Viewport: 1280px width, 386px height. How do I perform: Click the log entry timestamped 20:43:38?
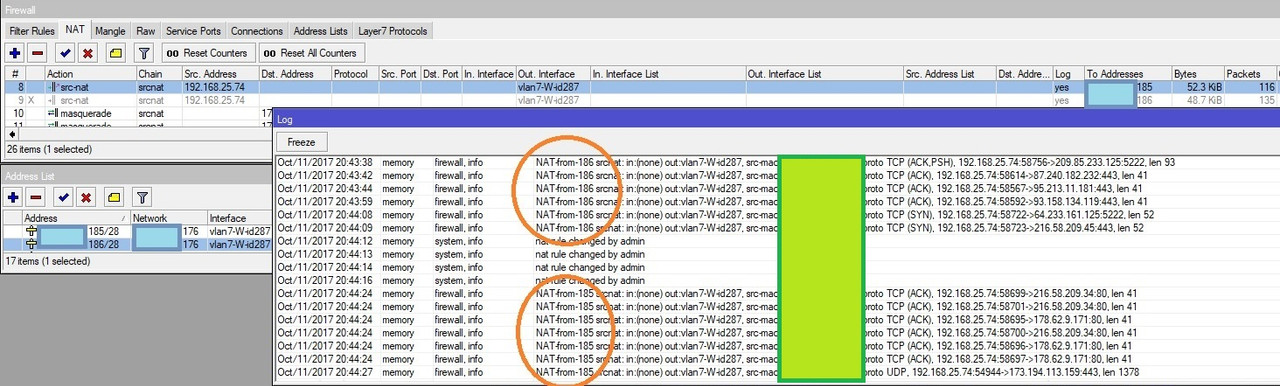click(x=777, y=162)
